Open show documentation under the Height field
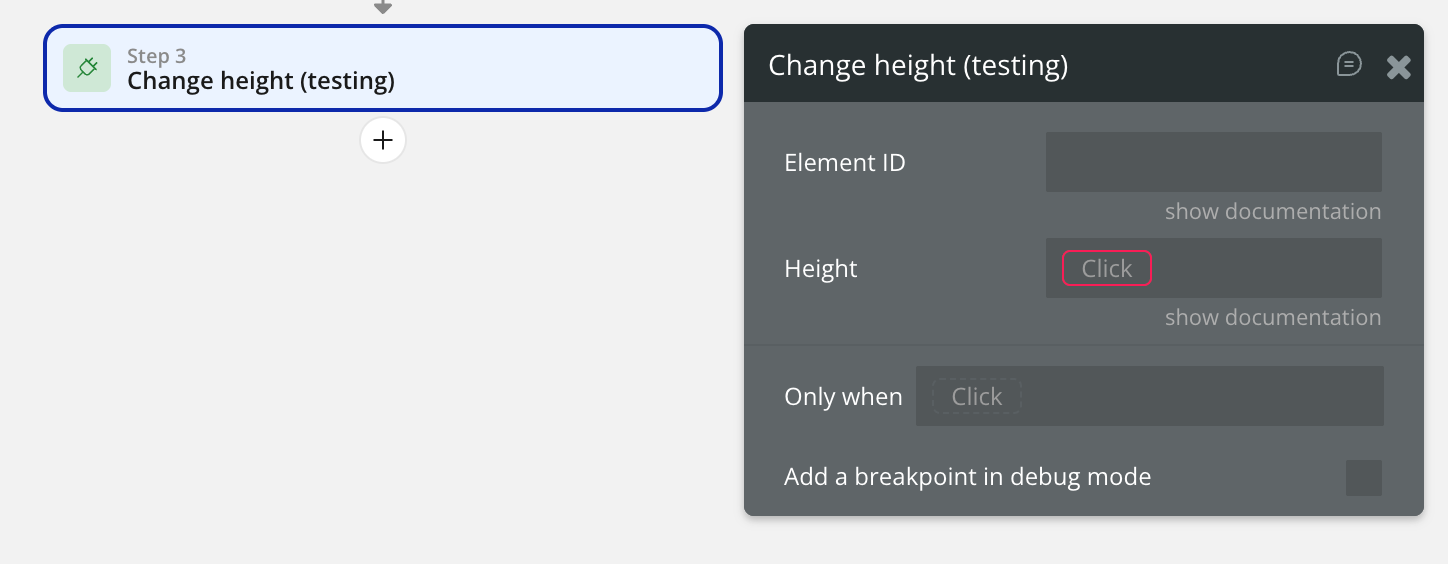 coord(1272,318)
